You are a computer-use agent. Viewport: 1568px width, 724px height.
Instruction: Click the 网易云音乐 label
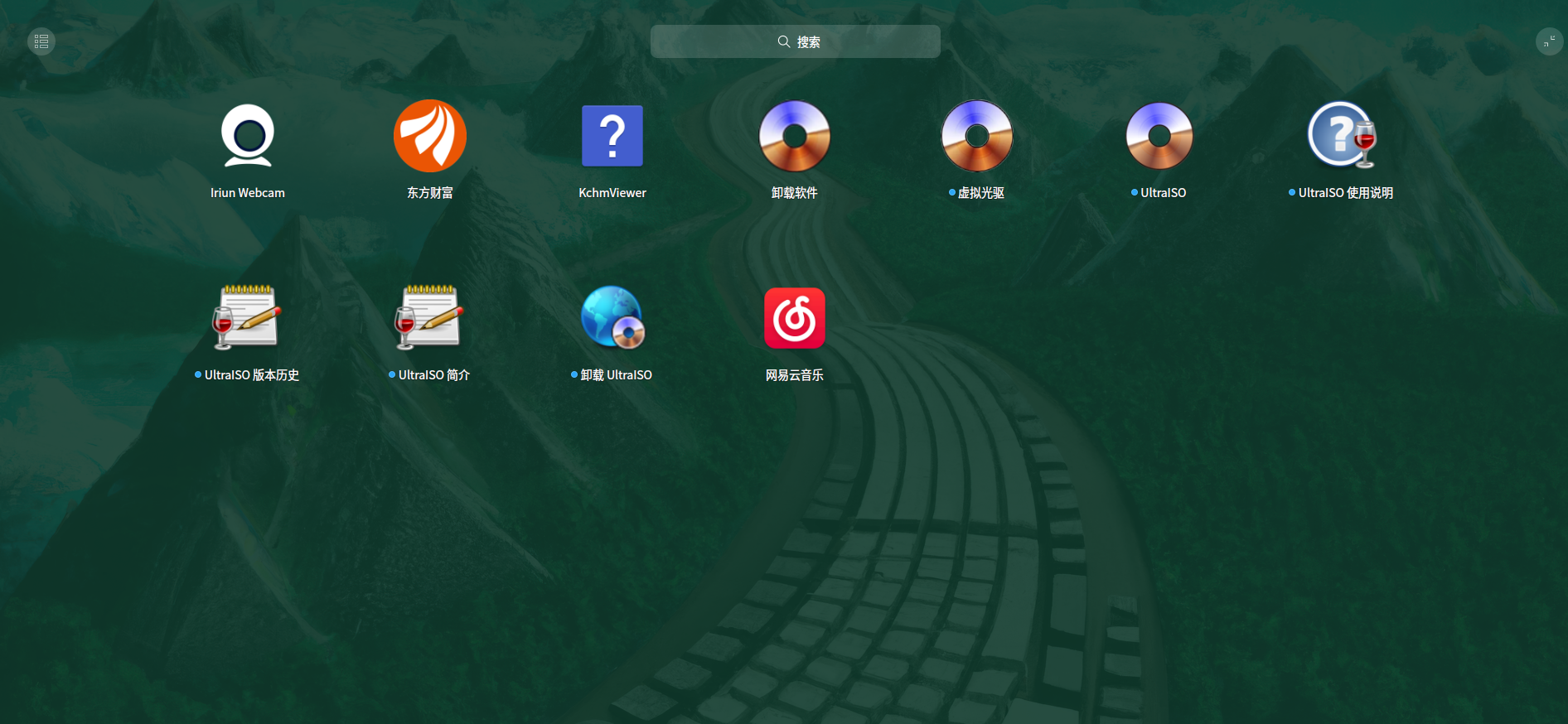(795, 375)
